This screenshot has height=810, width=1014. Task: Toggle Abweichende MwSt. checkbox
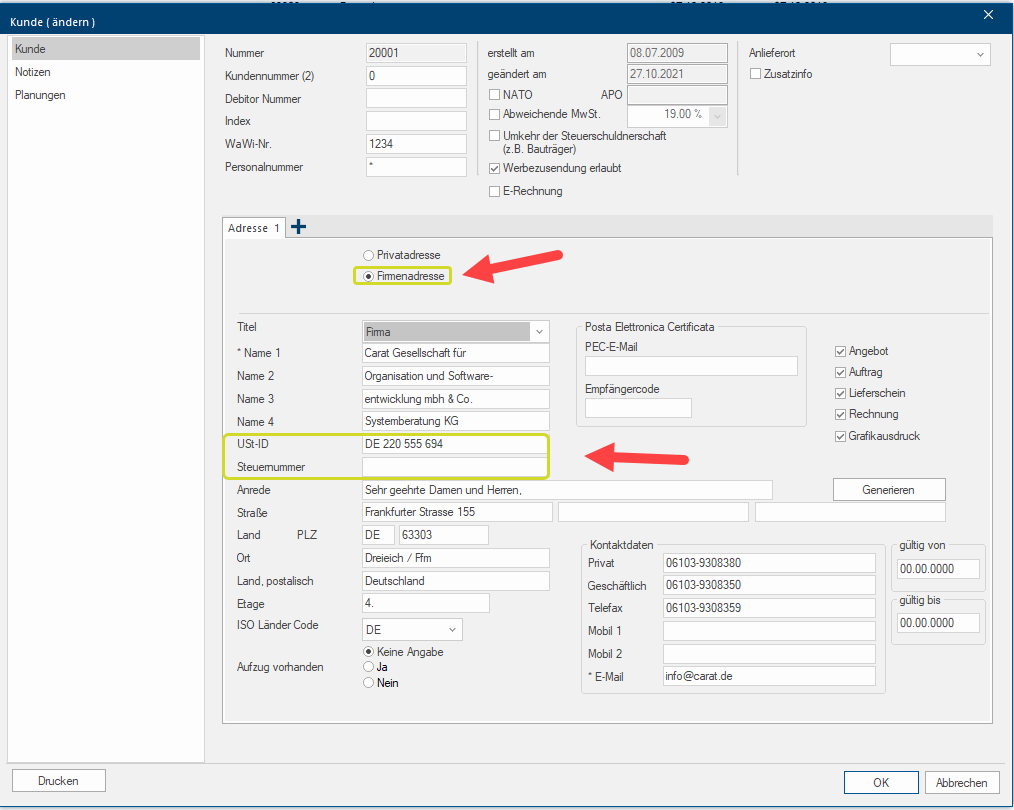(x=495, y=114)
